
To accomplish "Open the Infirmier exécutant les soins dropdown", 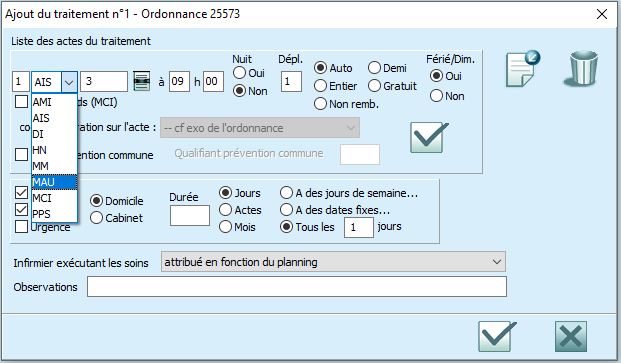I will click(333, 262).
